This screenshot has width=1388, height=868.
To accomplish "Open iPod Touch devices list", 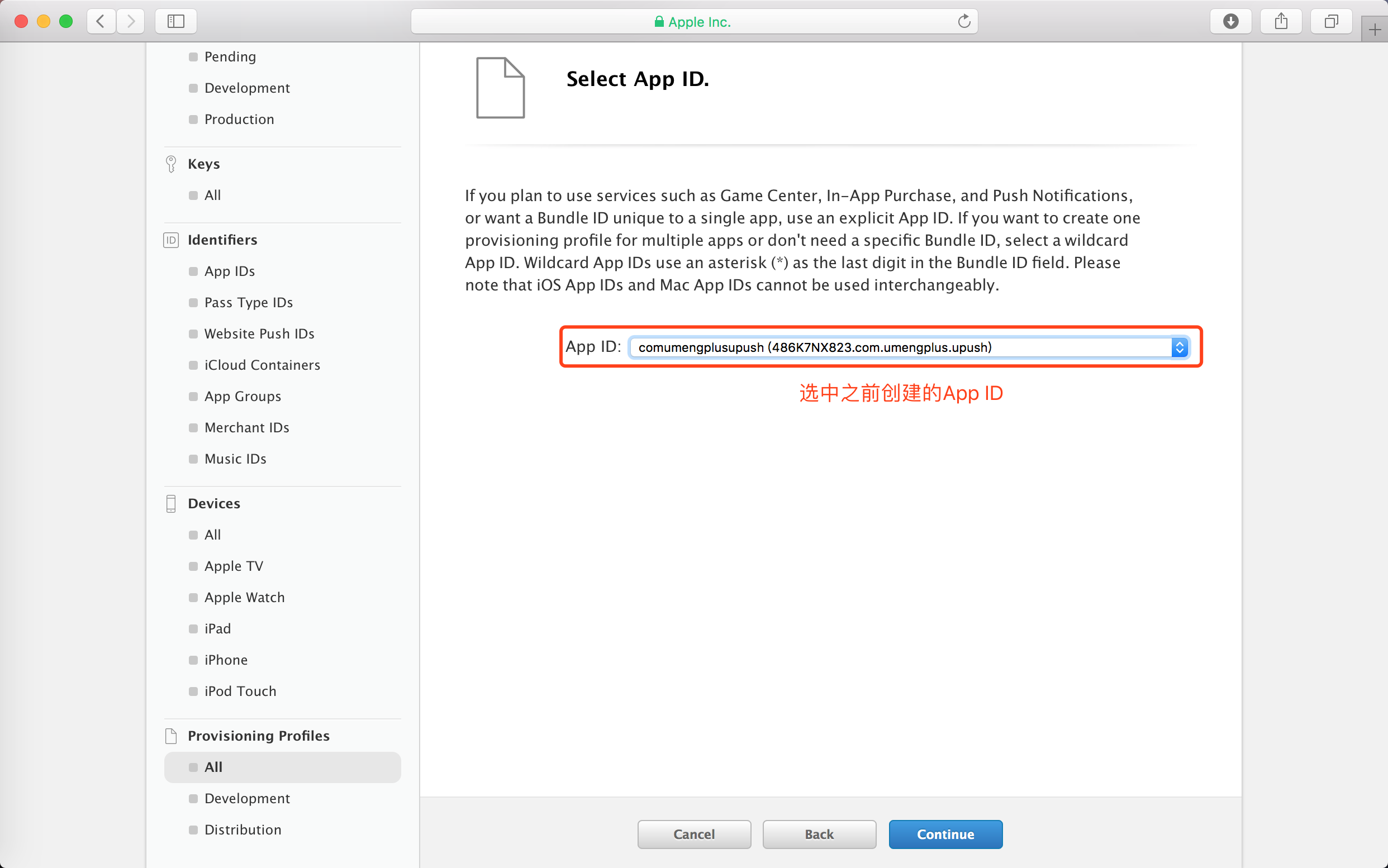I will [241, 691].
